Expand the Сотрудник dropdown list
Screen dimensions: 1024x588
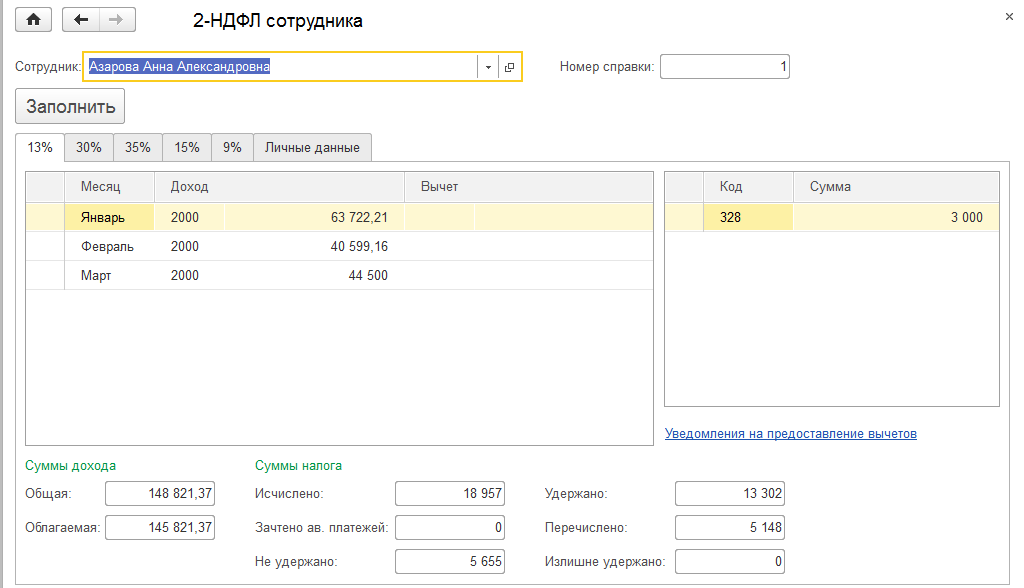coord(488,67)
